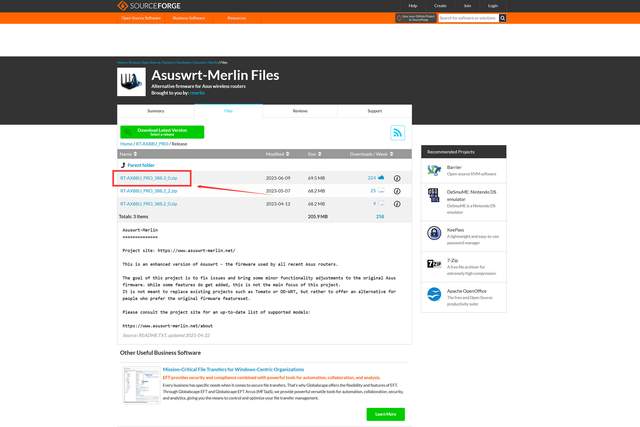Click the Download Latest Version button
640x427 pixels.
point(162,132)
